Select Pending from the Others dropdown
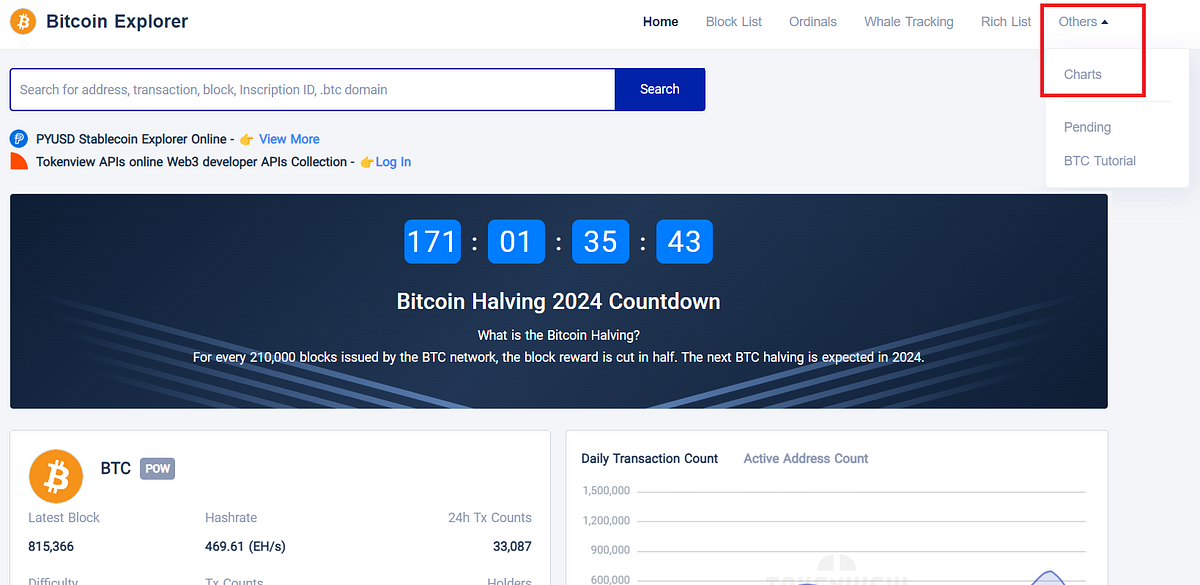Screen dimensions: 1200x585 (1087, 127)
